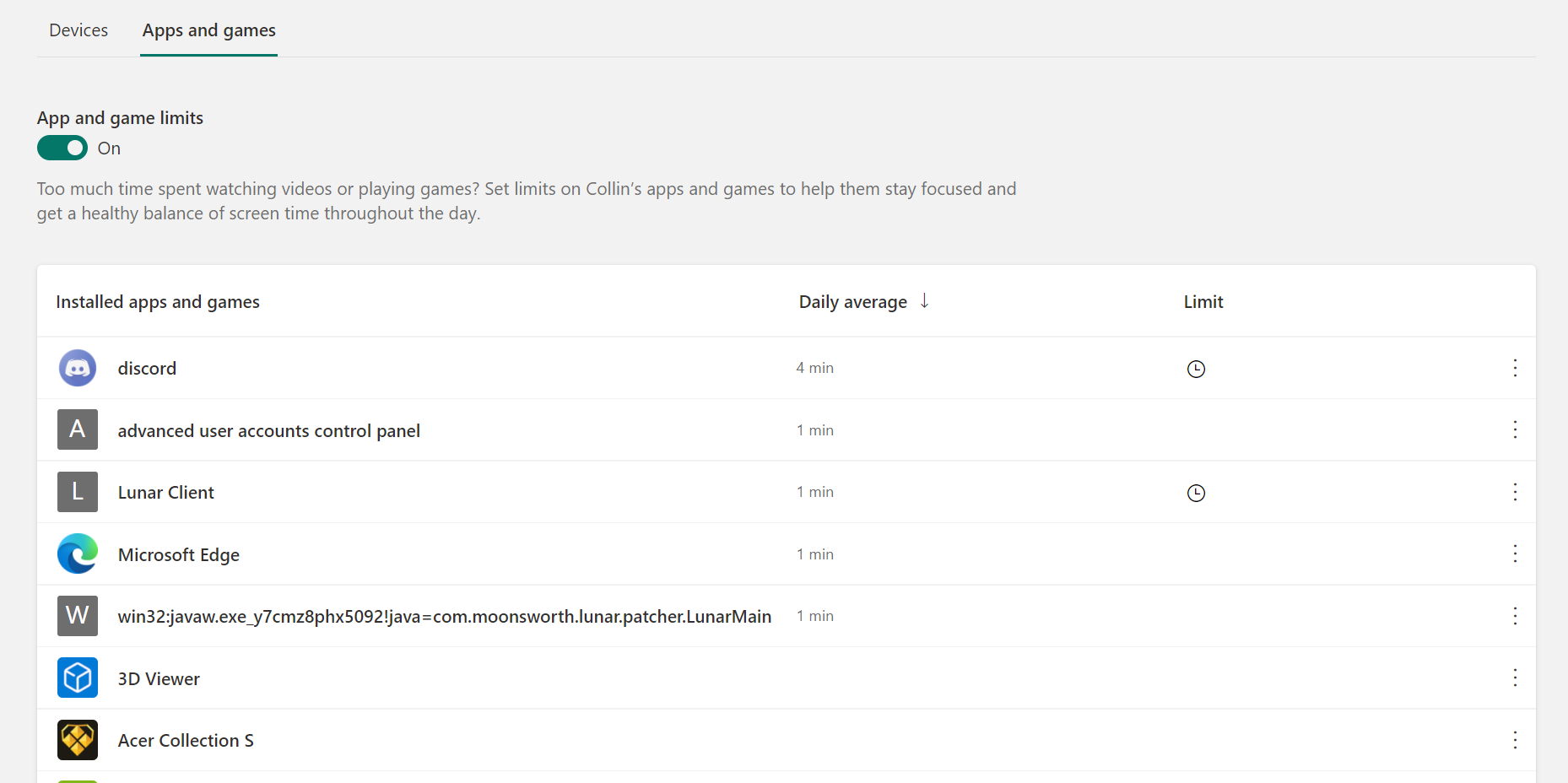Screen dimensions: 1568x783
Task: Select advanced user accounts control panel name
Action: tap(269, 431)
